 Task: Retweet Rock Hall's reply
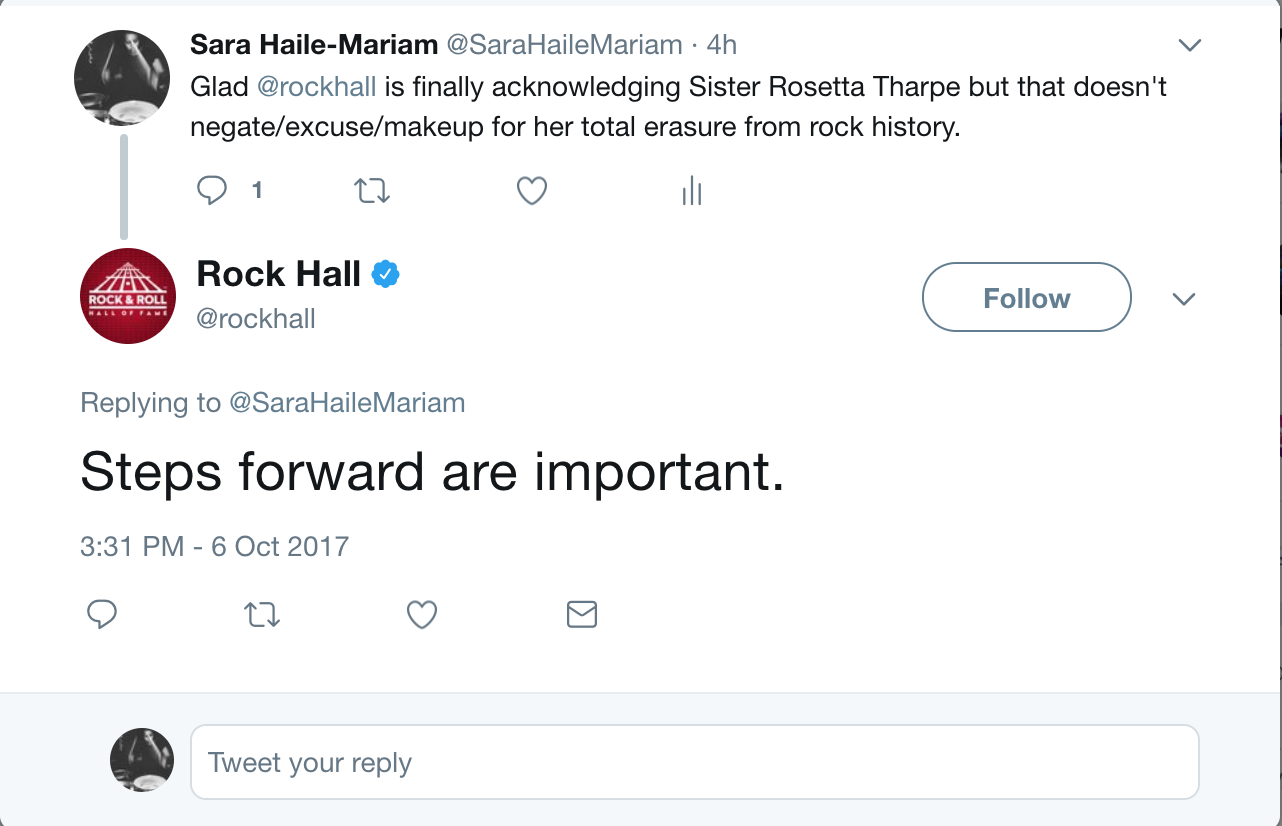[262, 614]
